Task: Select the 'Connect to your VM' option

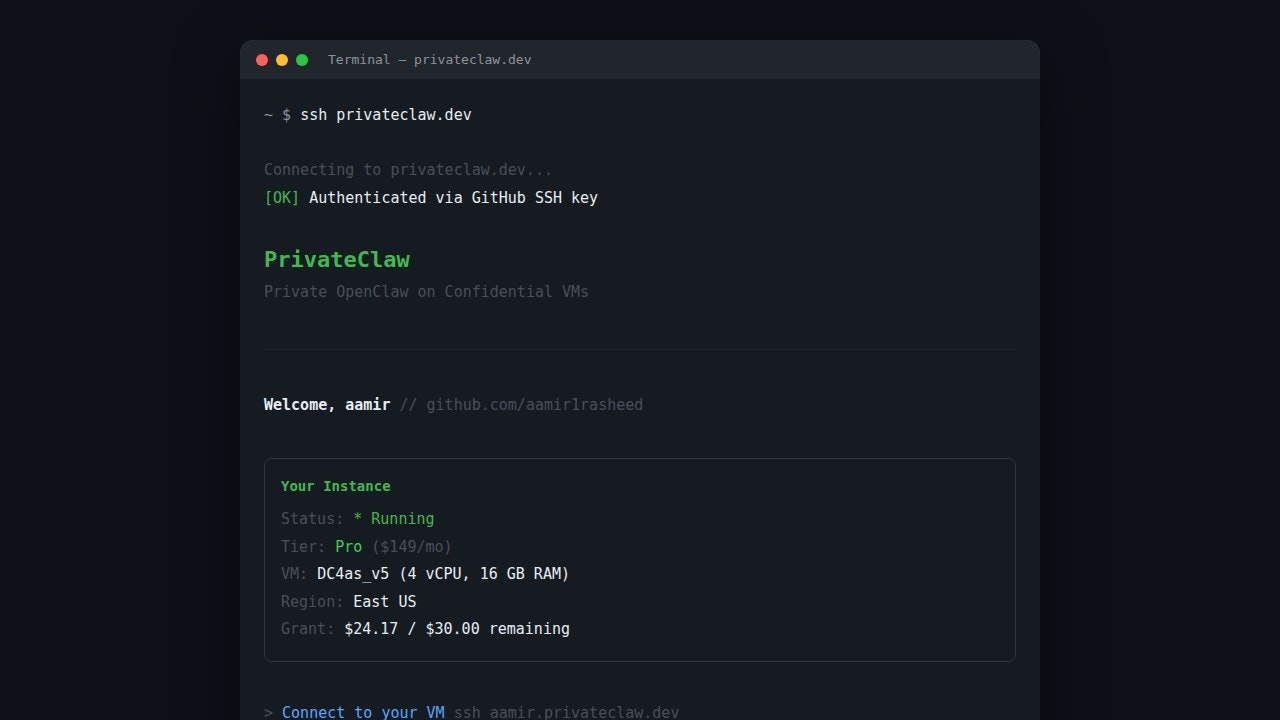Action: pos(363,712)
